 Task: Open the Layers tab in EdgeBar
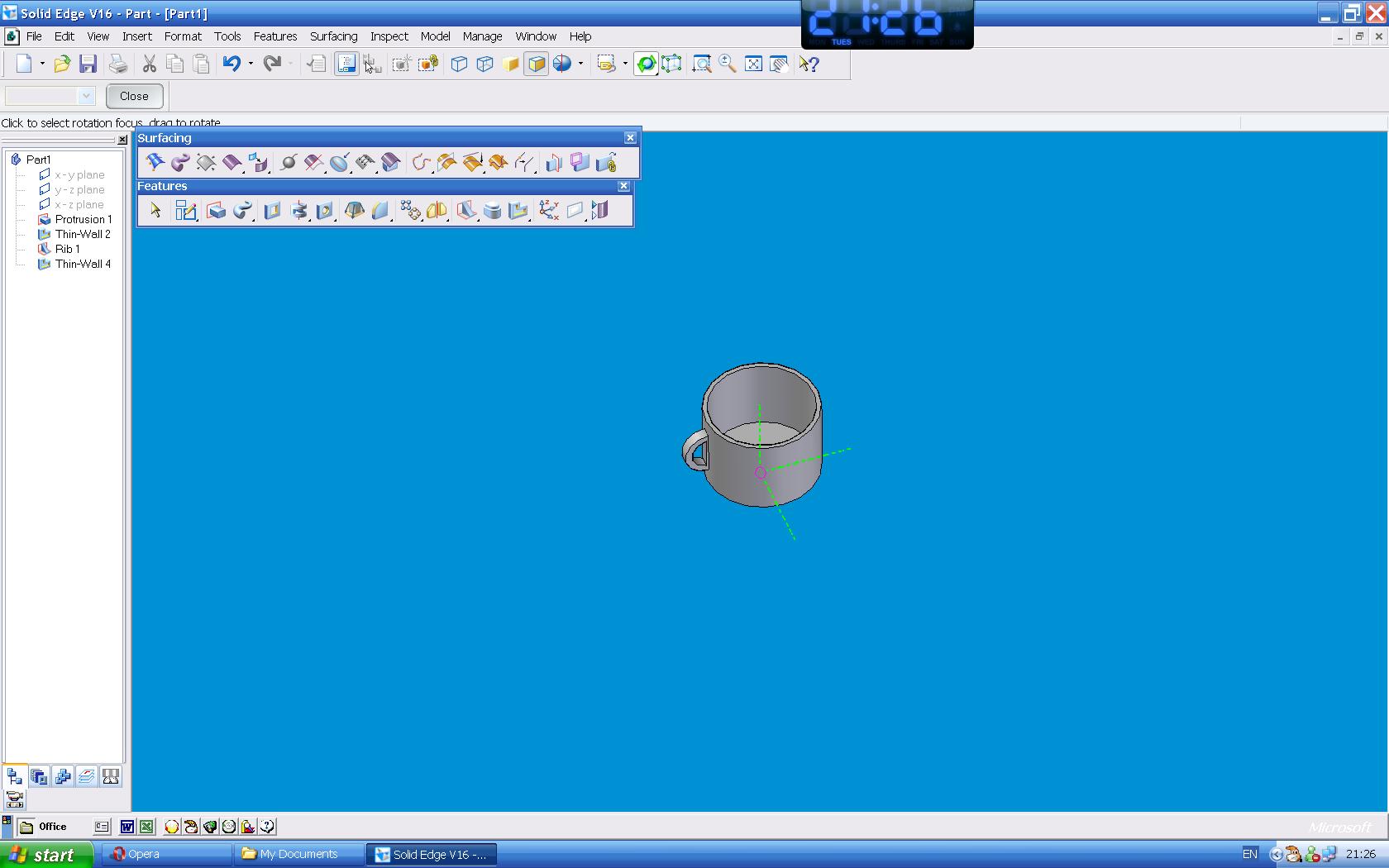pos(87,776)
